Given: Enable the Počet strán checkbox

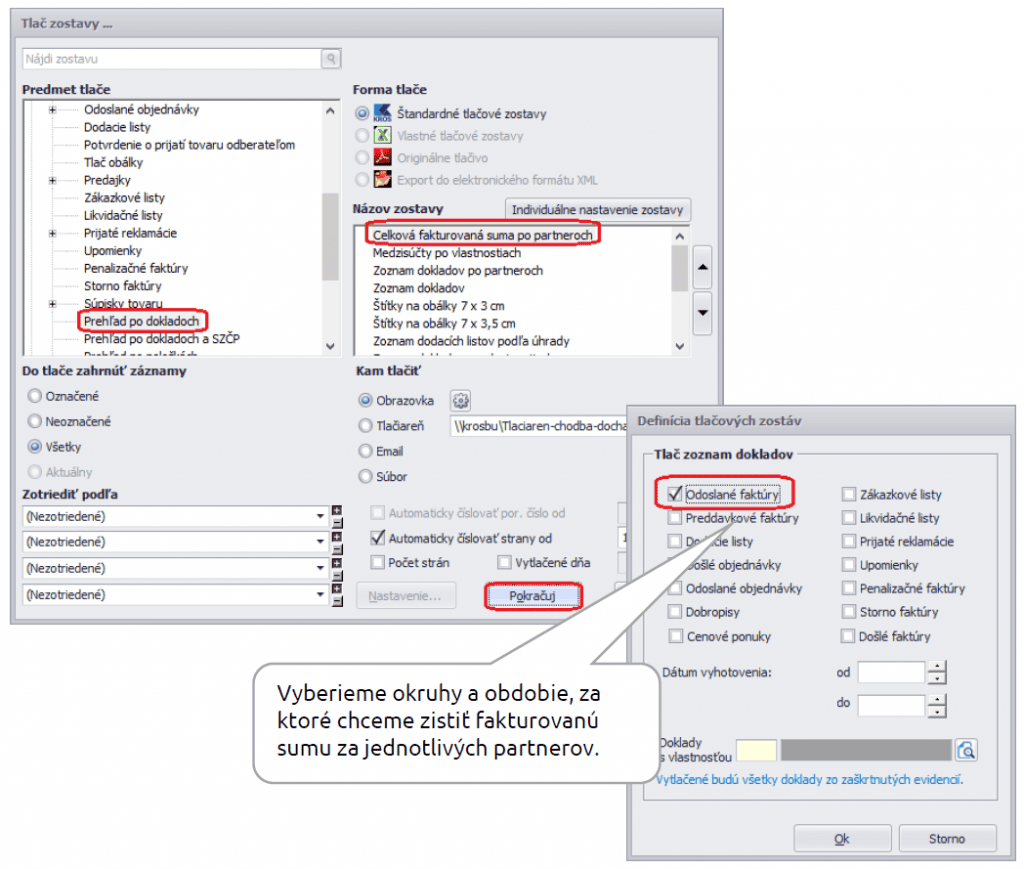Looking at the screenshot, I should pos(378,563).
